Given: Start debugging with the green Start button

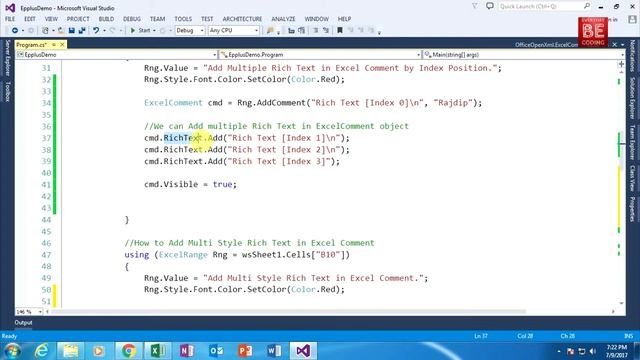Looking at the screenshot, I should 140,31.
